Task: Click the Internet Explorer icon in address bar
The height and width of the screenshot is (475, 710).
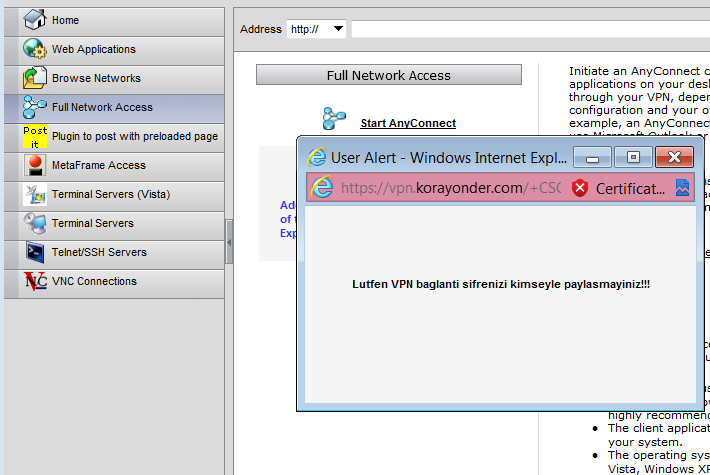Action: click(x=322, y=187)
